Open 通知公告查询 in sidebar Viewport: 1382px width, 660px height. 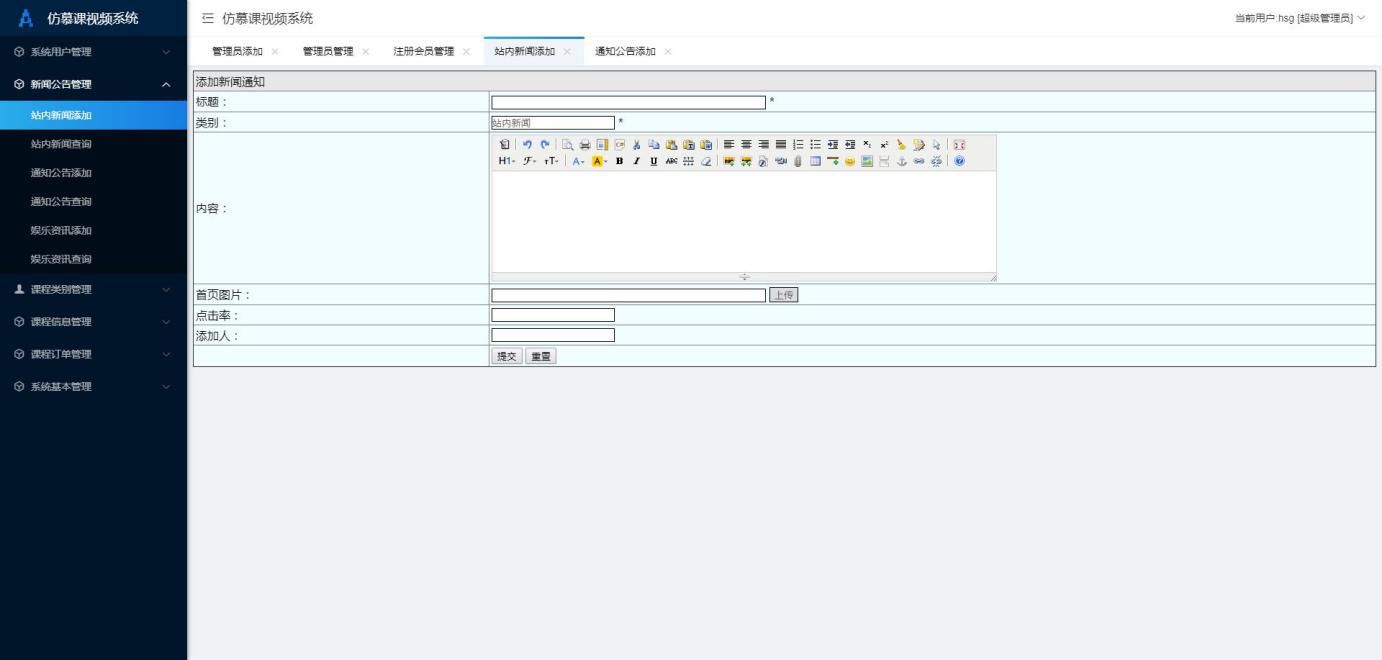tap(93, 202)
